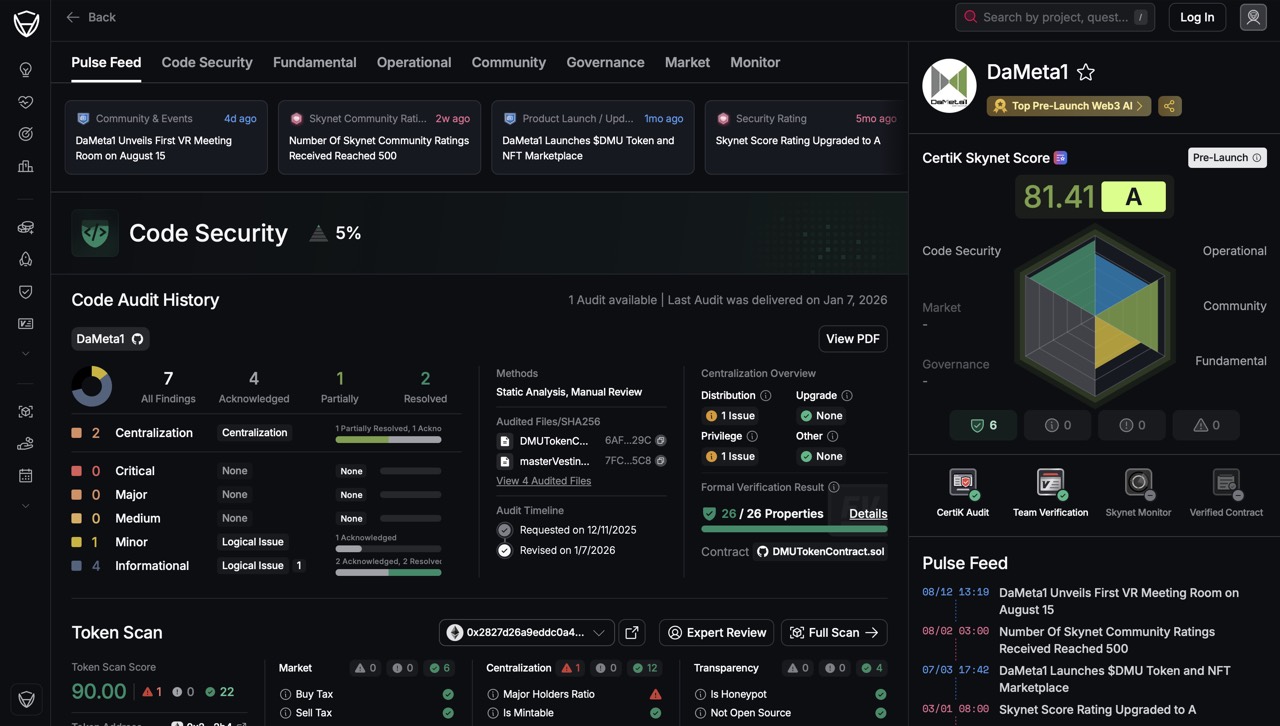Viewport: 1280px width, 726px height.
Task: Open the DMUTokenContract.sol contract link
Action: point(820,551)
